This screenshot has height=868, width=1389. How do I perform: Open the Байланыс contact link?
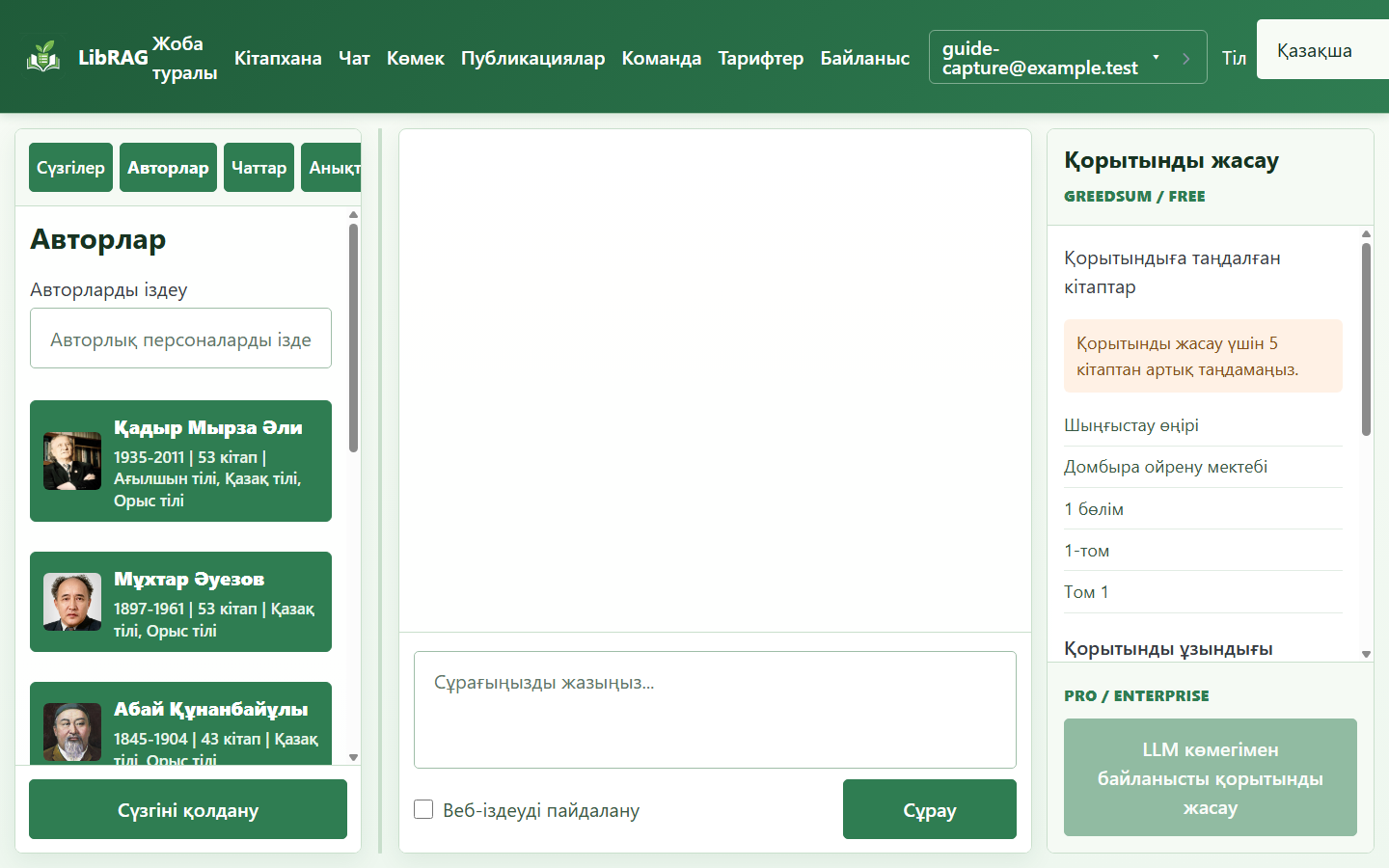pyautogui.click(x=865, y=58)
